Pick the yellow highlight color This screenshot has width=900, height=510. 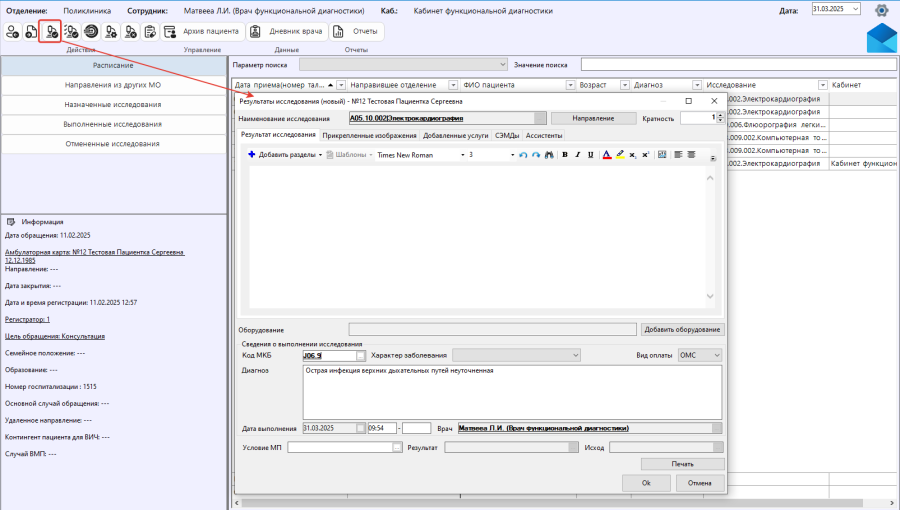point(620,155)
